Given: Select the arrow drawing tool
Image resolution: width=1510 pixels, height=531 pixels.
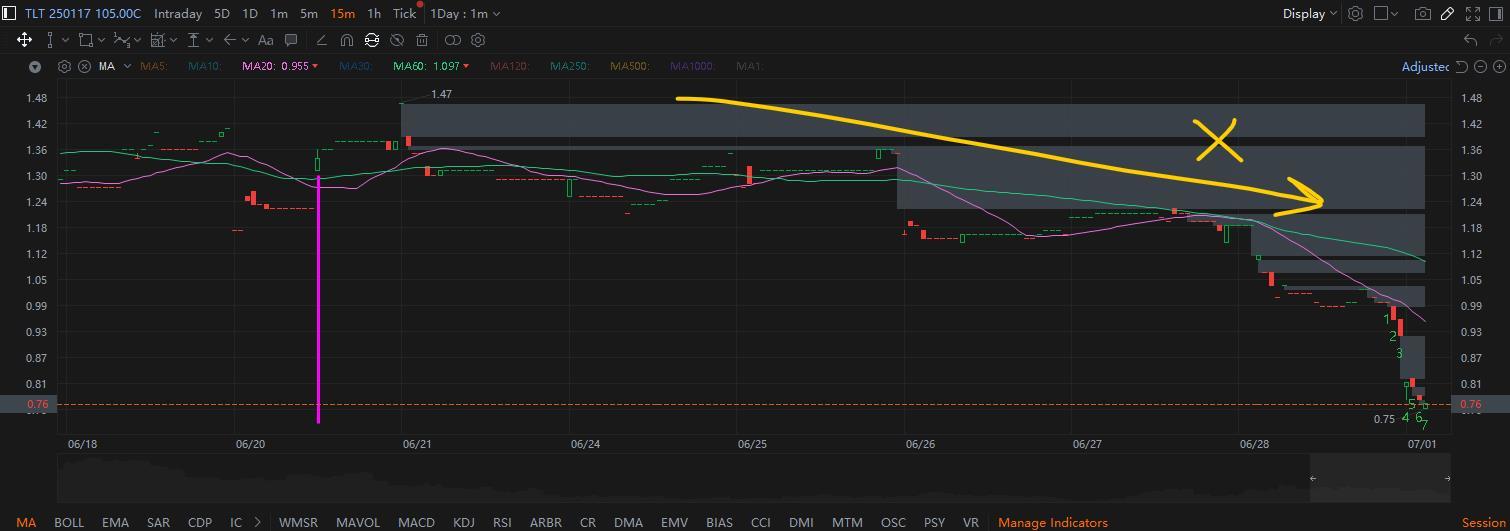Looking at the screenshot, I should point(229,40).
